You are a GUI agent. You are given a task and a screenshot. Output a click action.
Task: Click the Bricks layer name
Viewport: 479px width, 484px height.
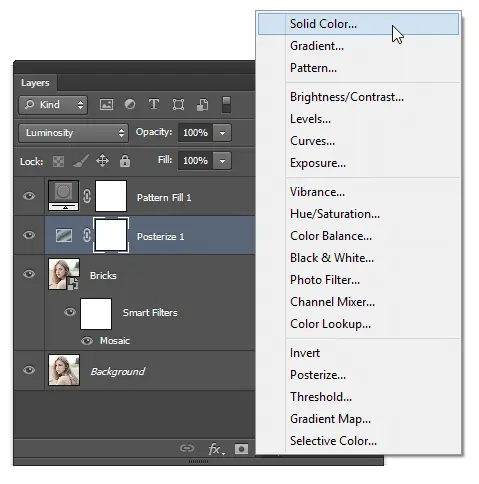tap(103, 276)
